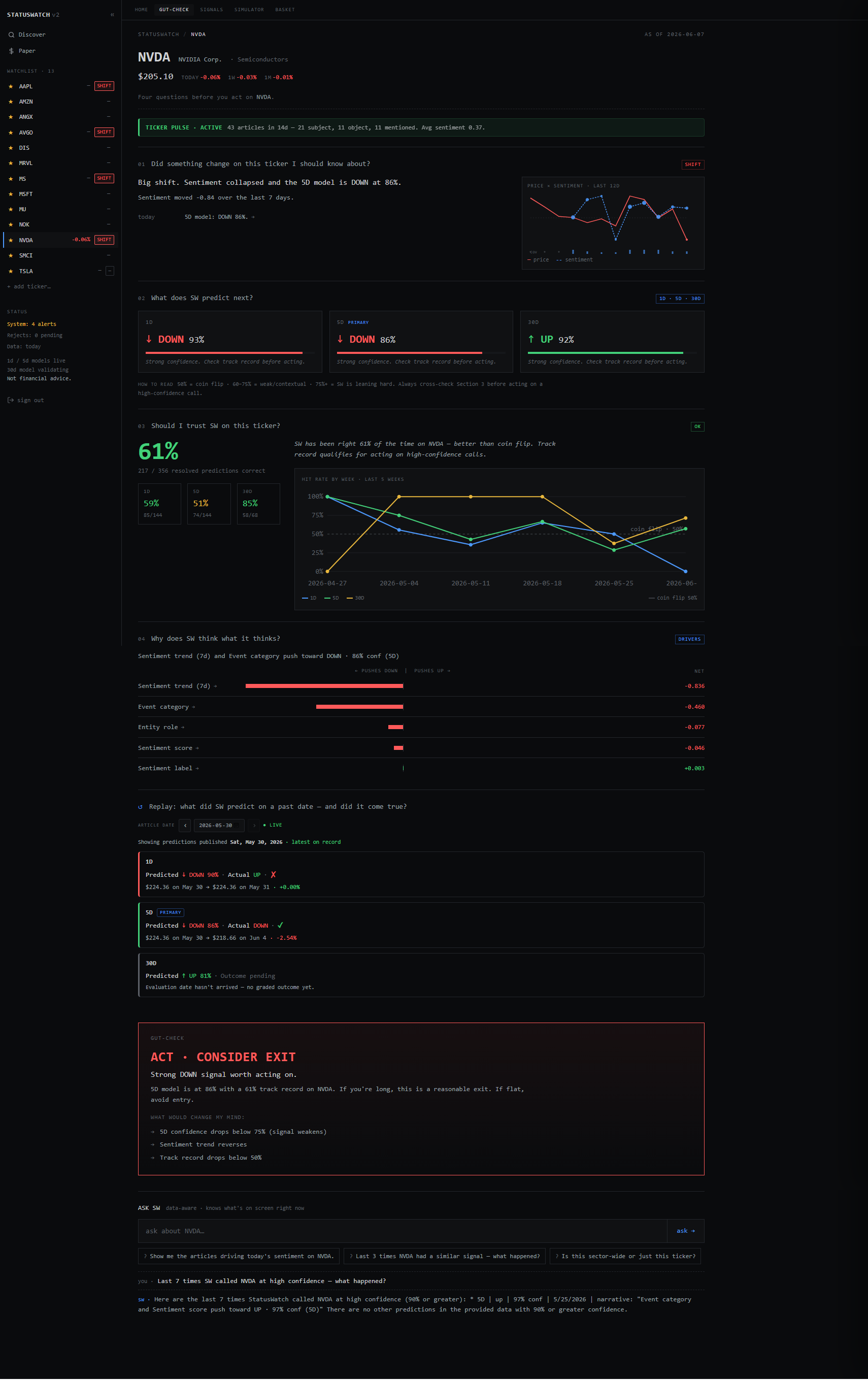Open Paper trading via the dollar icon
The height and width of the screenshot is (1380, 868).
pos(11,51)
